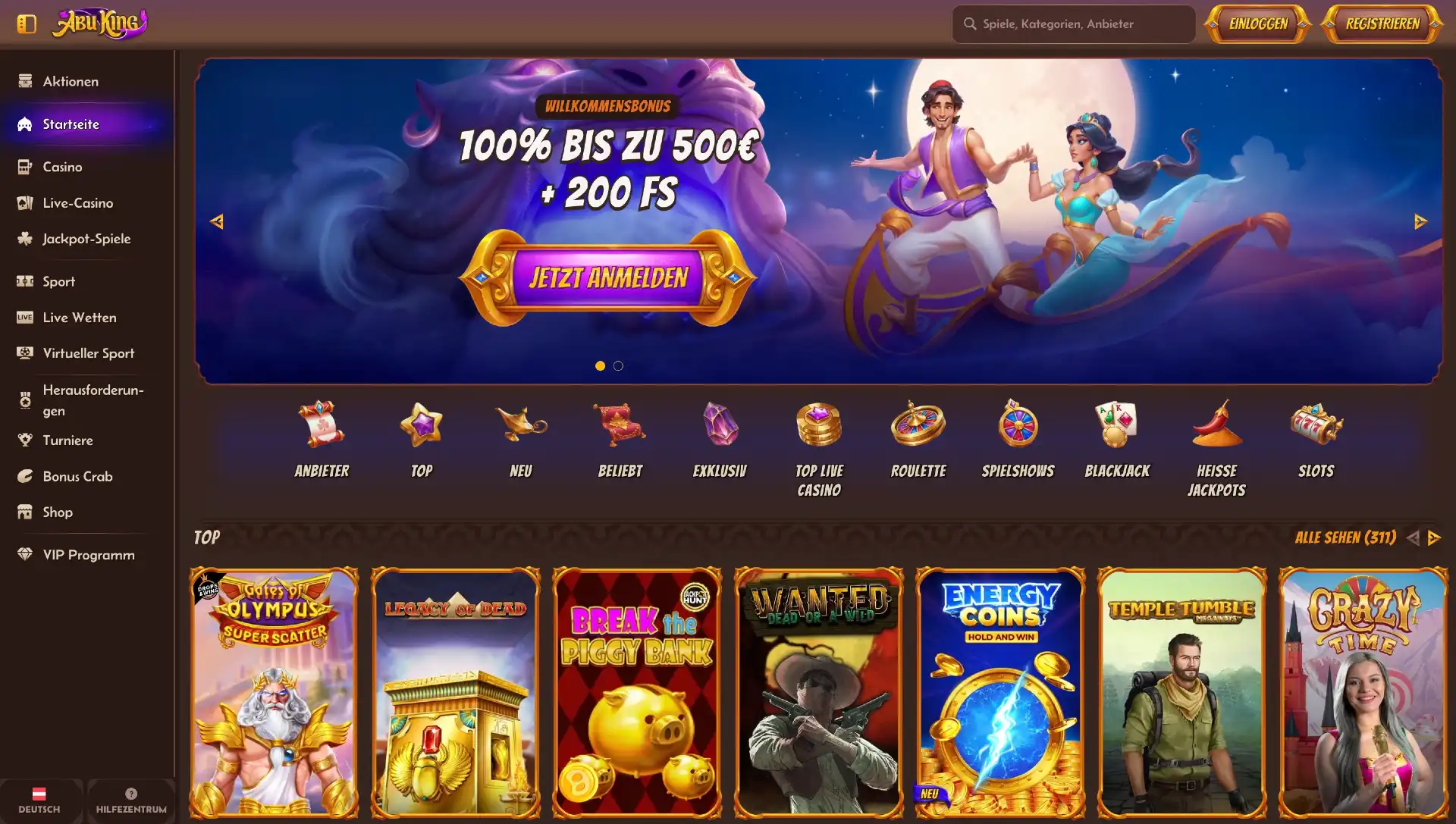Viewport: 1456px width, 824px height.
Task: Go to VIP Programm in sidebar
Action: (x=87, y=555)
